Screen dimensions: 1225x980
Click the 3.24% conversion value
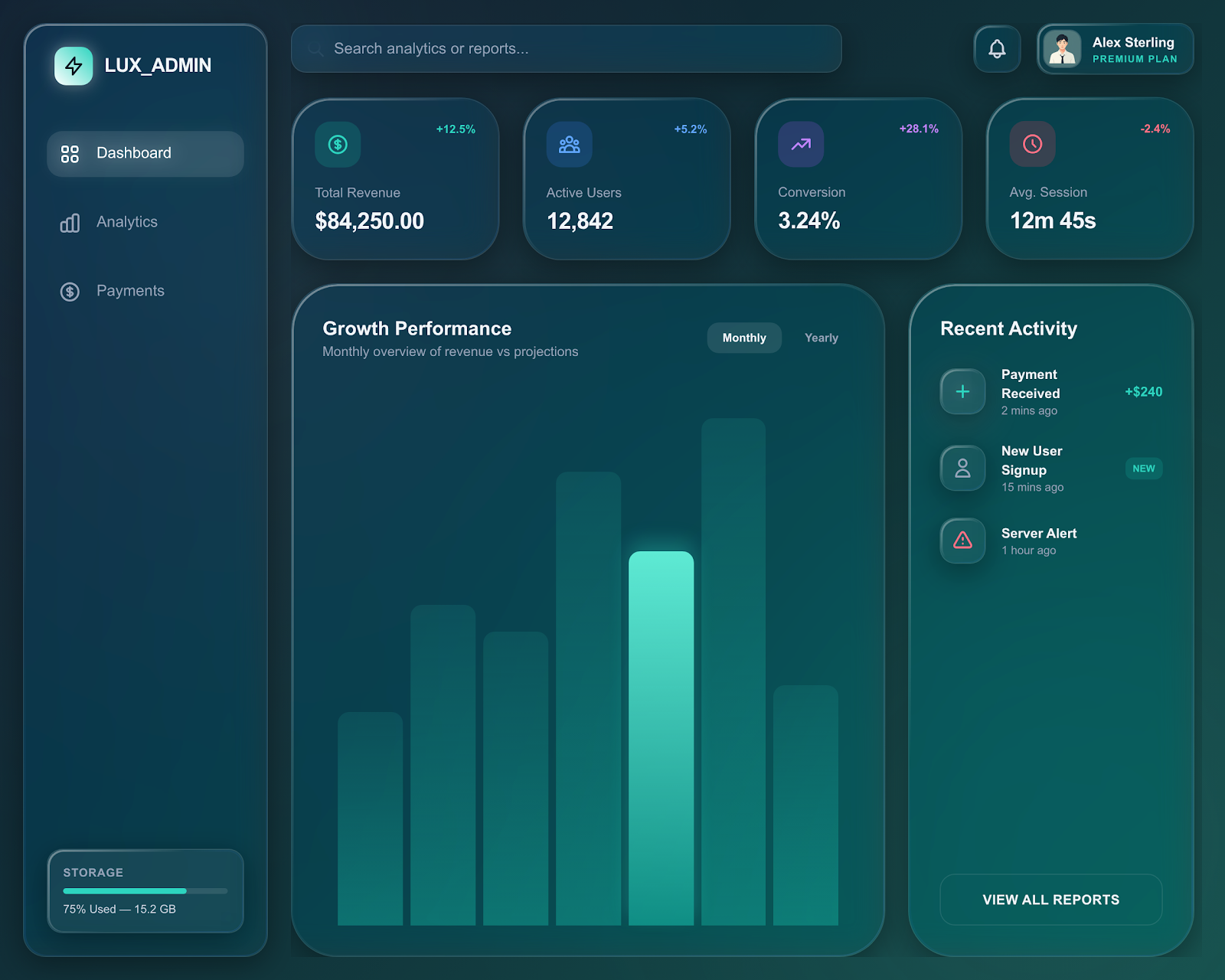809,221
